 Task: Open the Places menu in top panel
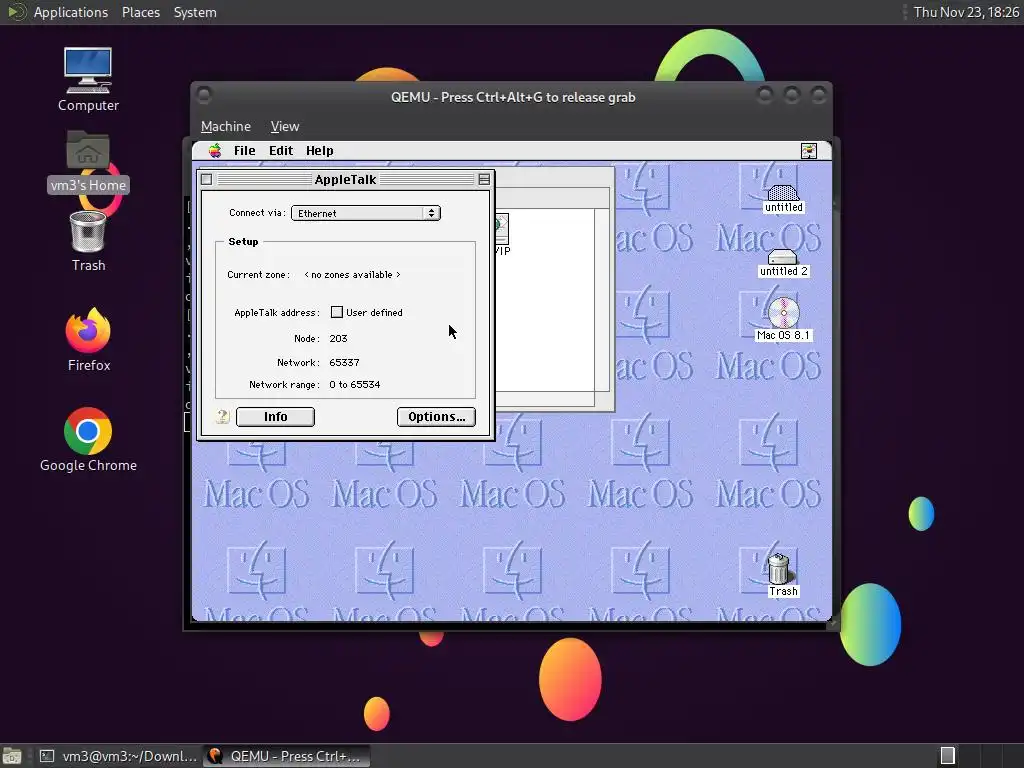point(141,12)
